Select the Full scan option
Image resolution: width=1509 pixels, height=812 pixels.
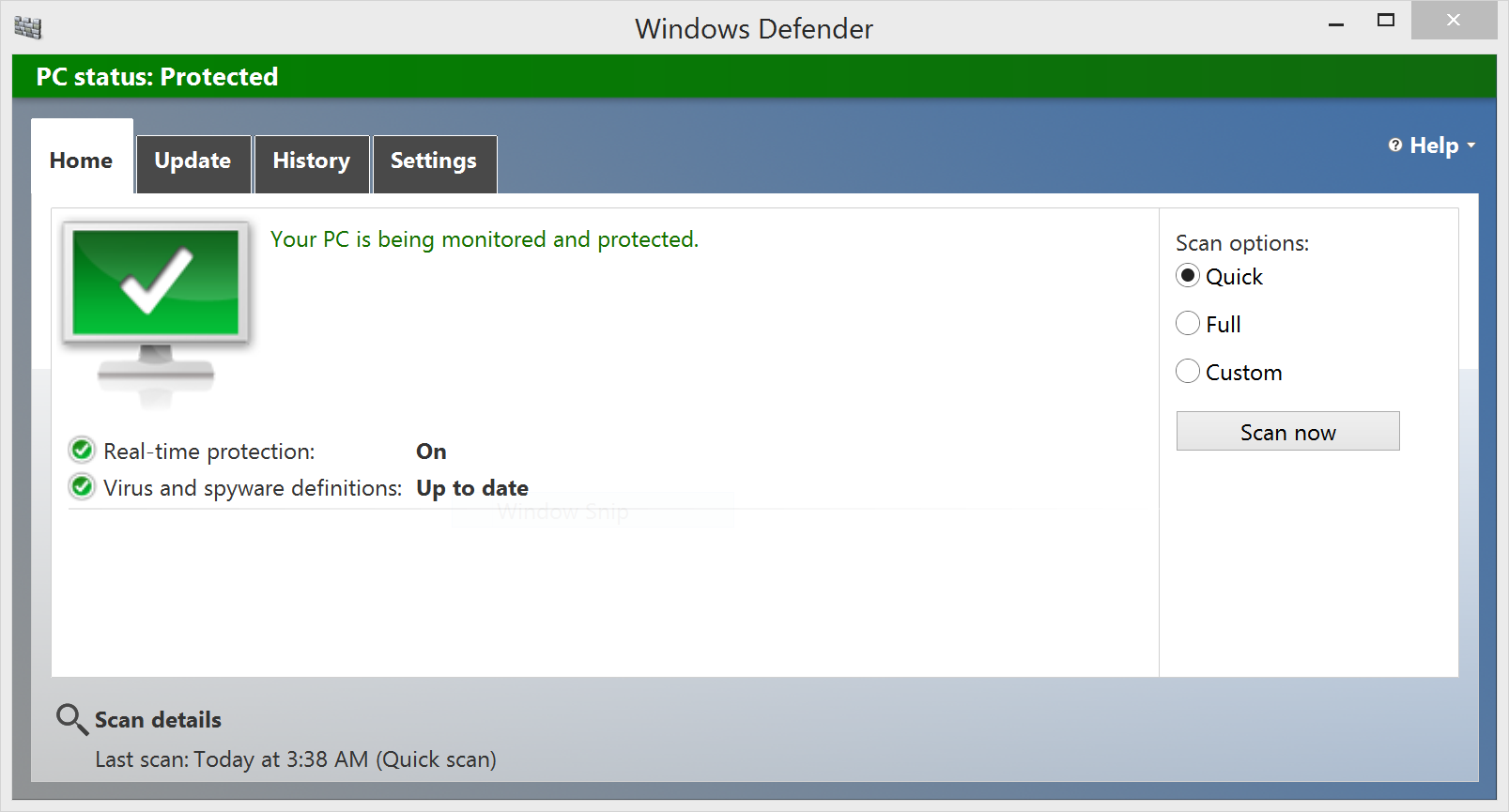click(x=1188, y=324)
